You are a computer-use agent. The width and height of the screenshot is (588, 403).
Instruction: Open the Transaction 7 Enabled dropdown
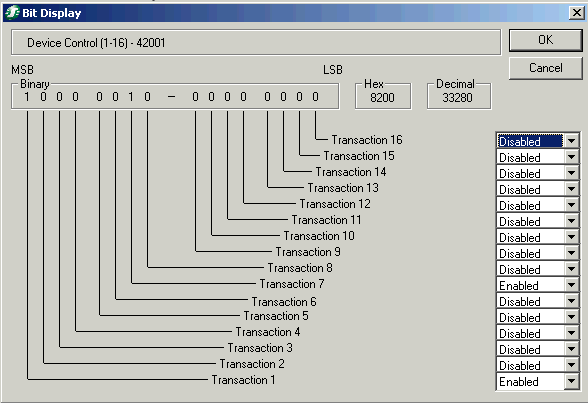(572, 286)
